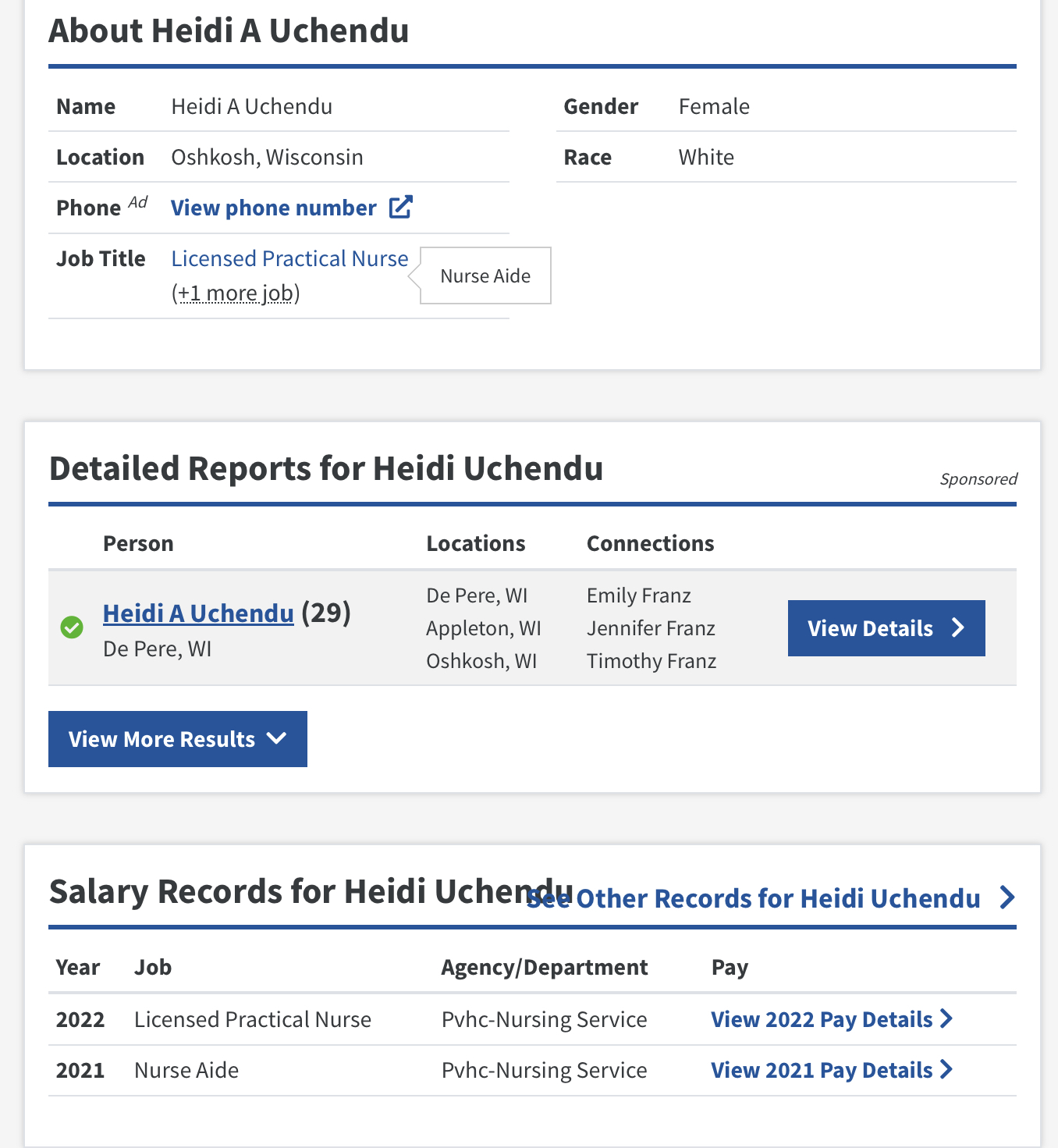Click the About Heidi A Uchendu heading
1058x1148 pixels.
tap(229, 30)
